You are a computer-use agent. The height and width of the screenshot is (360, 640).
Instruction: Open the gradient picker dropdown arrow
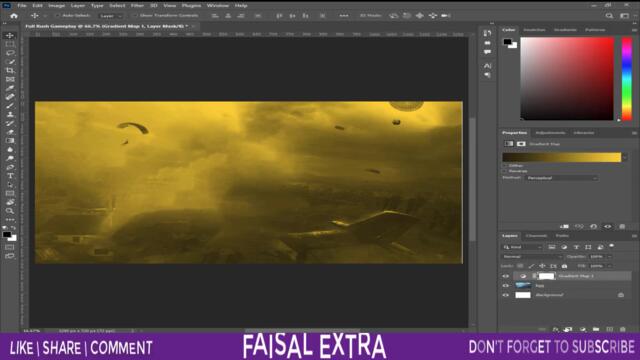pyautogui.click(x=625, y=157)
